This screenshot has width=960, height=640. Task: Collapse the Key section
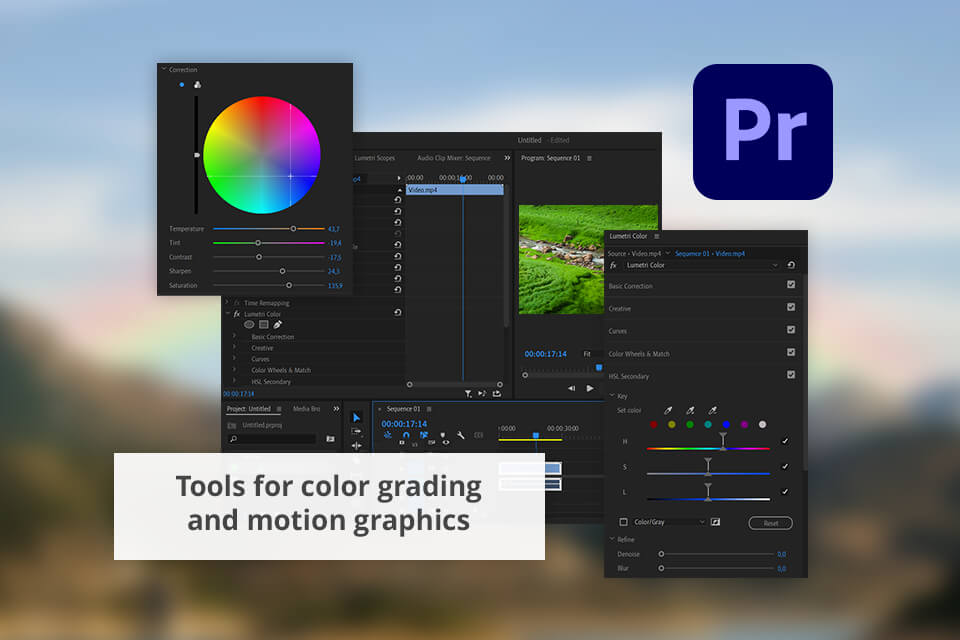612,396
